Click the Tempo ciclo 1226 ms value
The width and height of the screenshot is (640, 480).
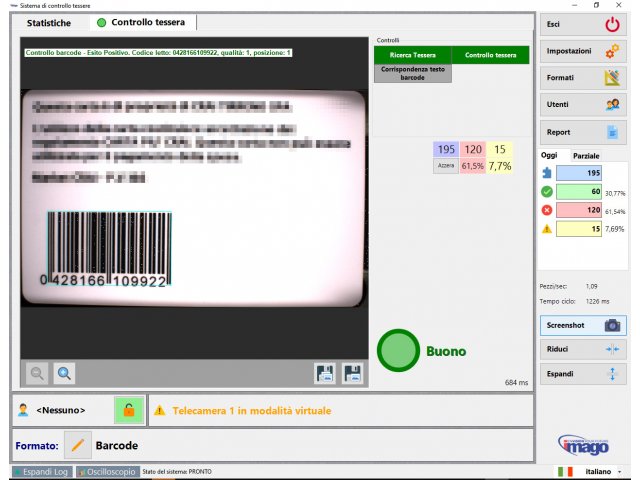(x=598, y=302)
